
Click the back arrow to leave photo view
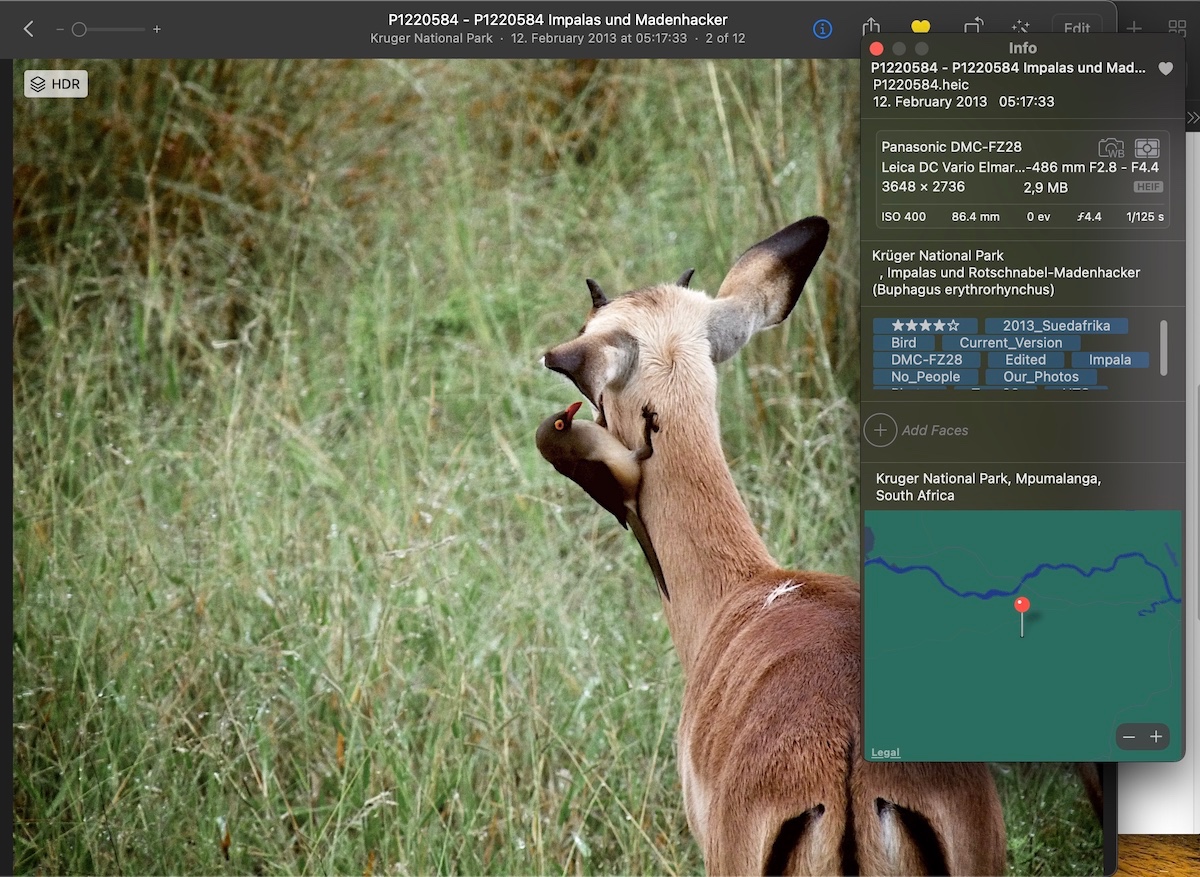pos(28,29)
